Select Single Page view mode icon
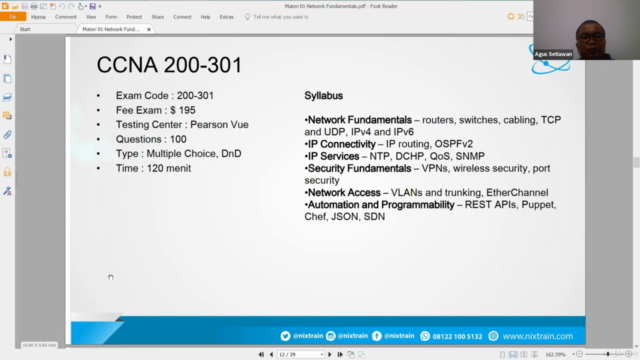The width and height of the screenshot is (640, 360). pos(502,355)
